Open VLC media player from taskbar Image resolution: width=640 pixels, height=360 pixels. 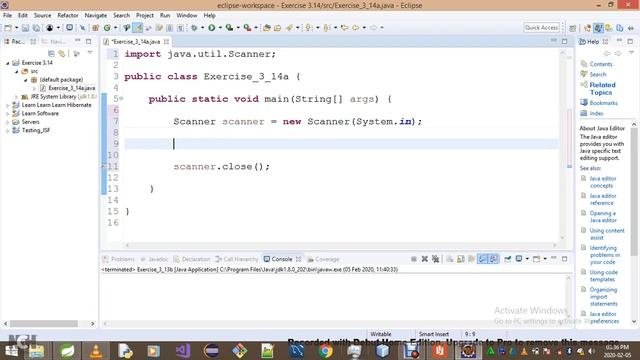click(96, 351)
